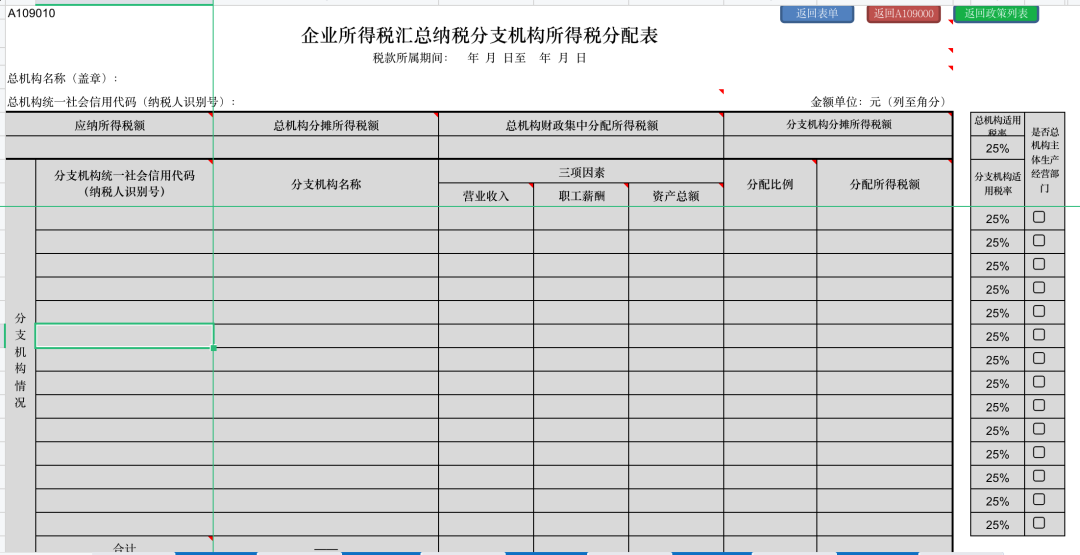Select the cell containing A109010
Image resolution: width=1080 pixels, height=555 pixels.
[32, 13]
